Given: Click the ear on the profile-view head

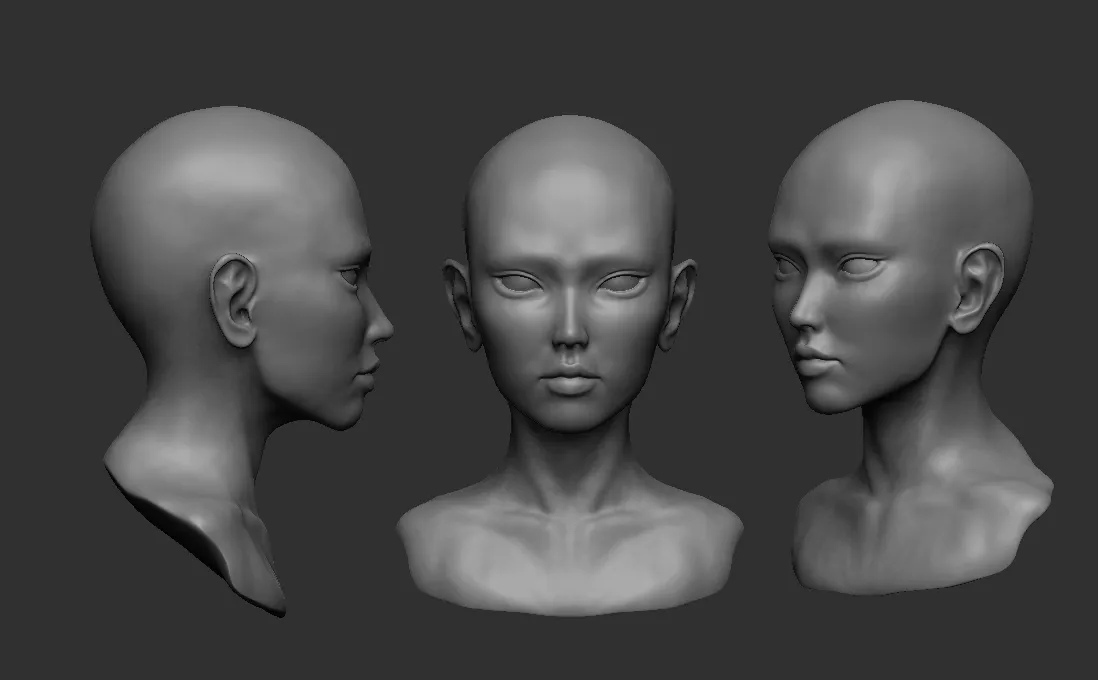Looking at the screenshot, I should tap(234, 300).
